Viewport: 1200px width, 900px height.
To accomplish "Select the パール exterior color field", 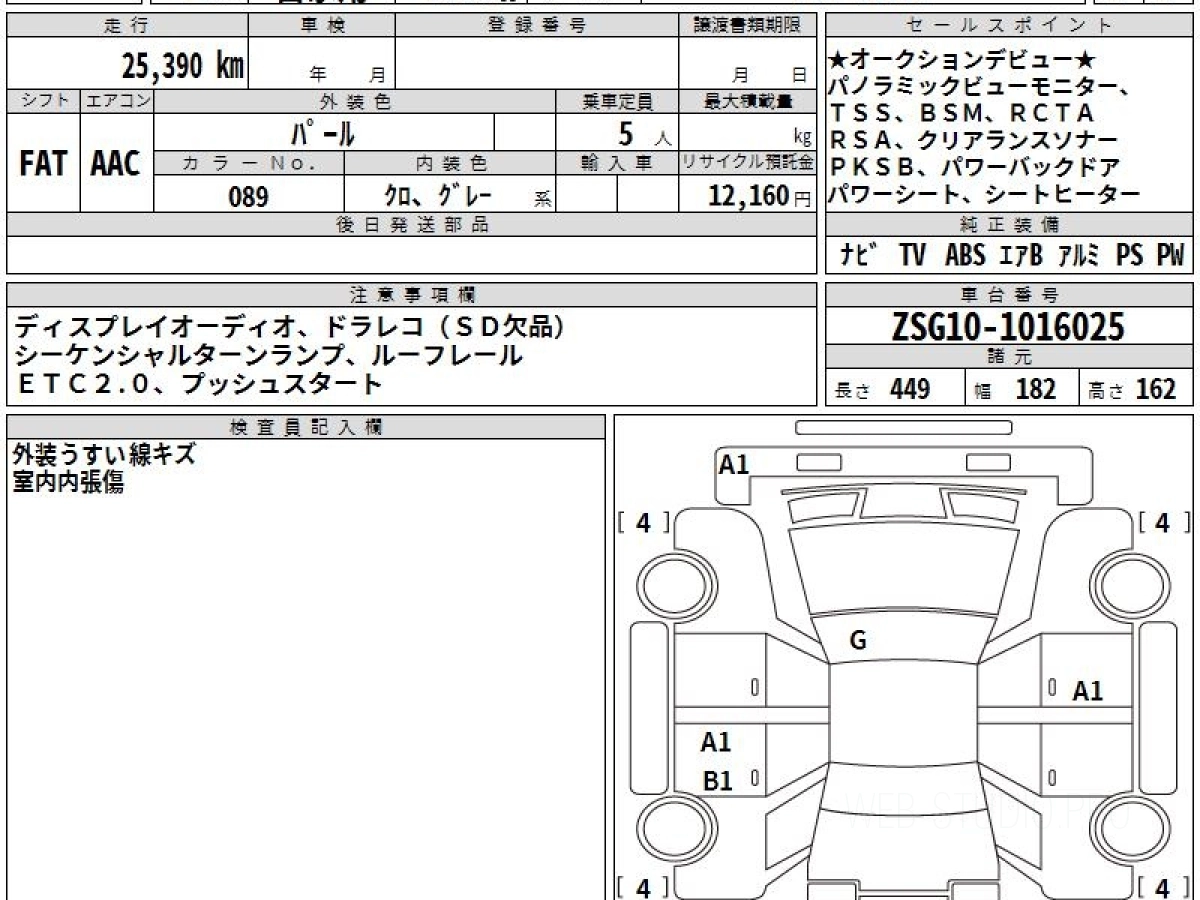I will tap(323, 132).
